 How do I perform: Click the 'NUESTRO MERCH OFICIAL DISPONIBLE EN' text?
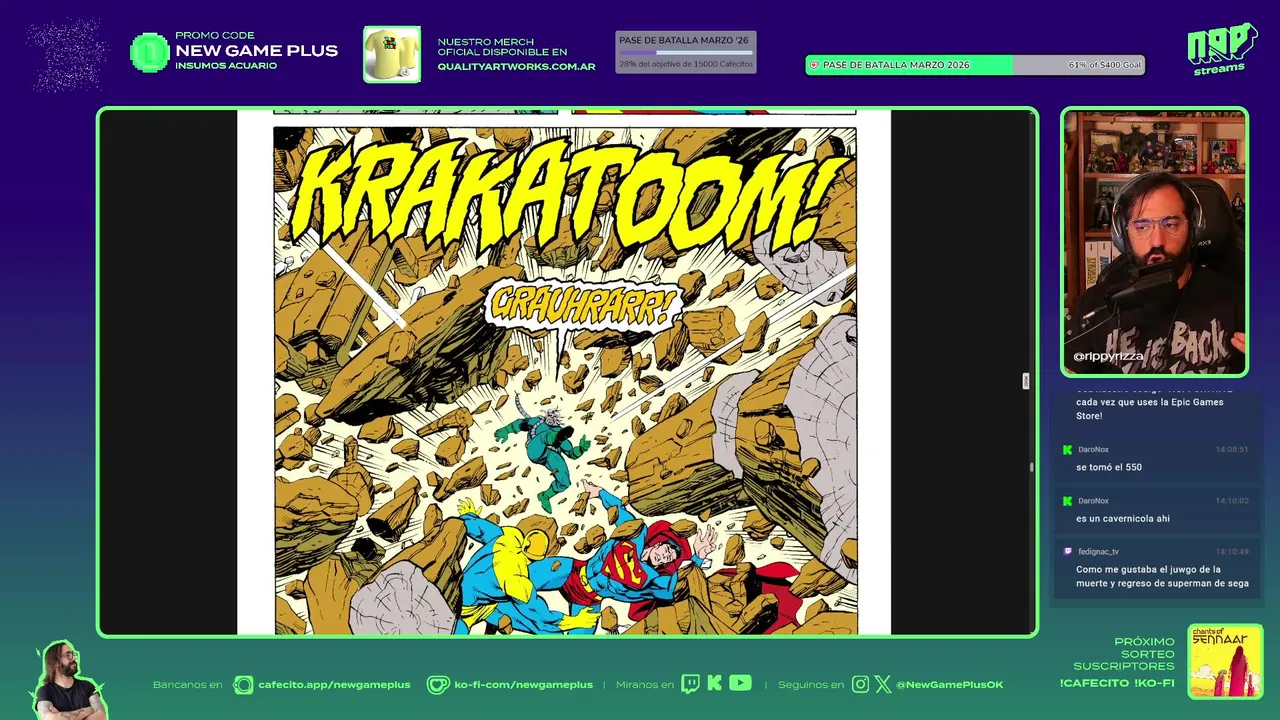tap(502, 47)
